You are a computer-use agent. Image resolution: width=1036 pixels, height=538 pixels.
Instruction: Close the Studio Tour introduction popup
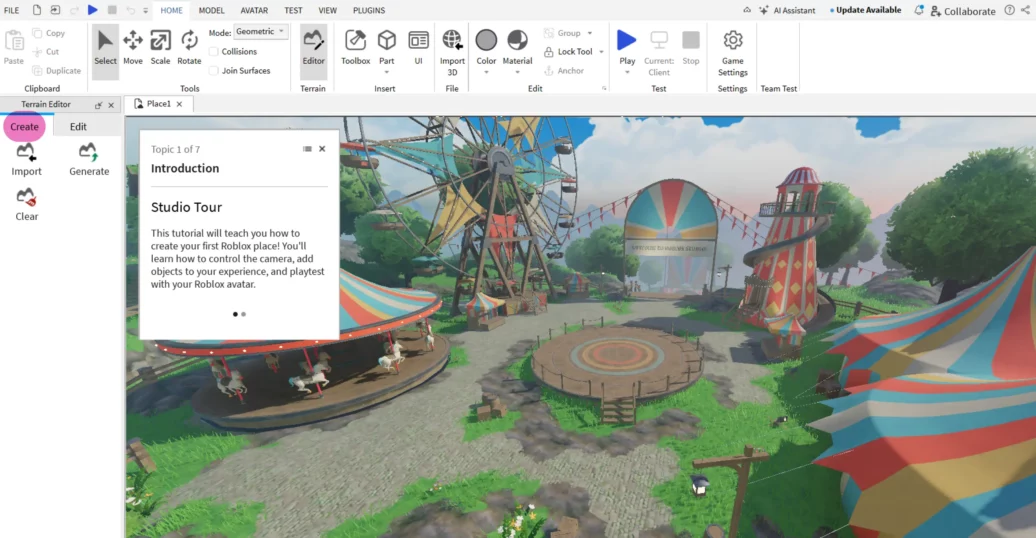pyautogui.click(x=322, y=149)
